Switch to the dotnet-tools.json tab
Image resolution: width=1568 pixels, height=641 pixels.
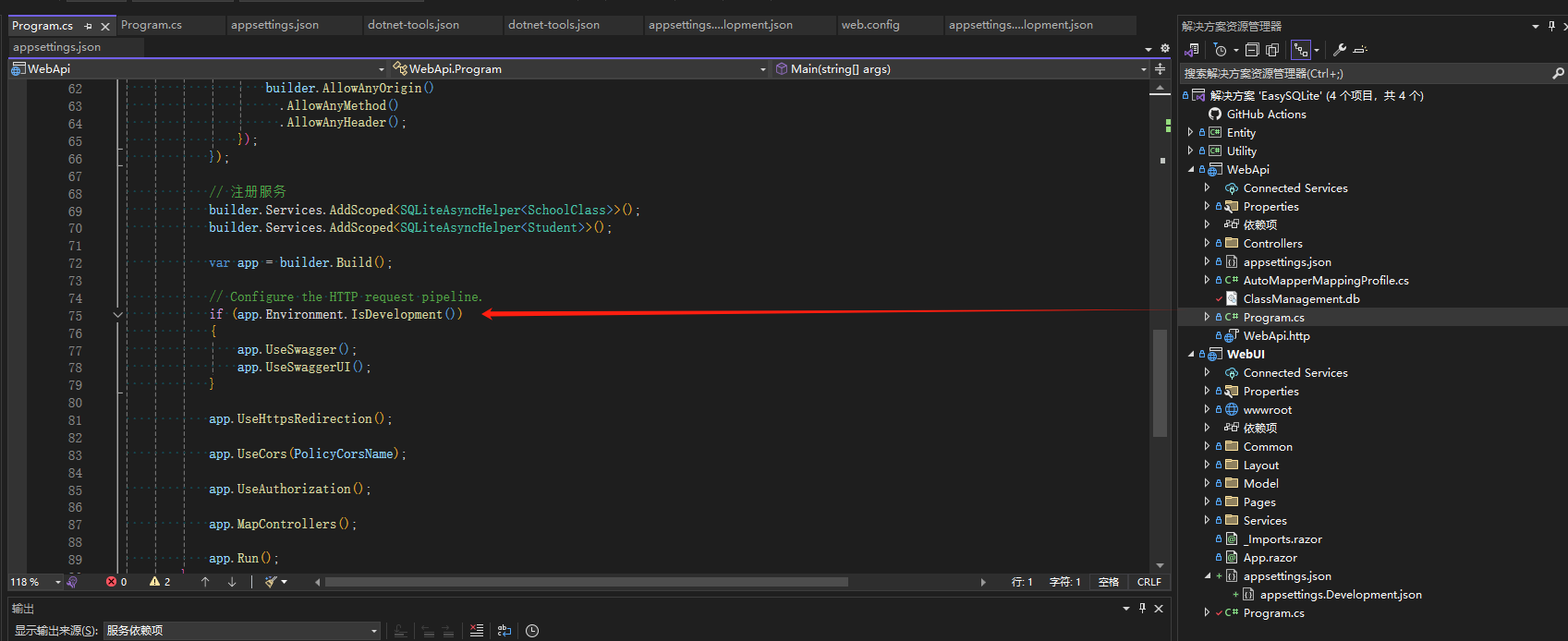click(x=413, y=25)
